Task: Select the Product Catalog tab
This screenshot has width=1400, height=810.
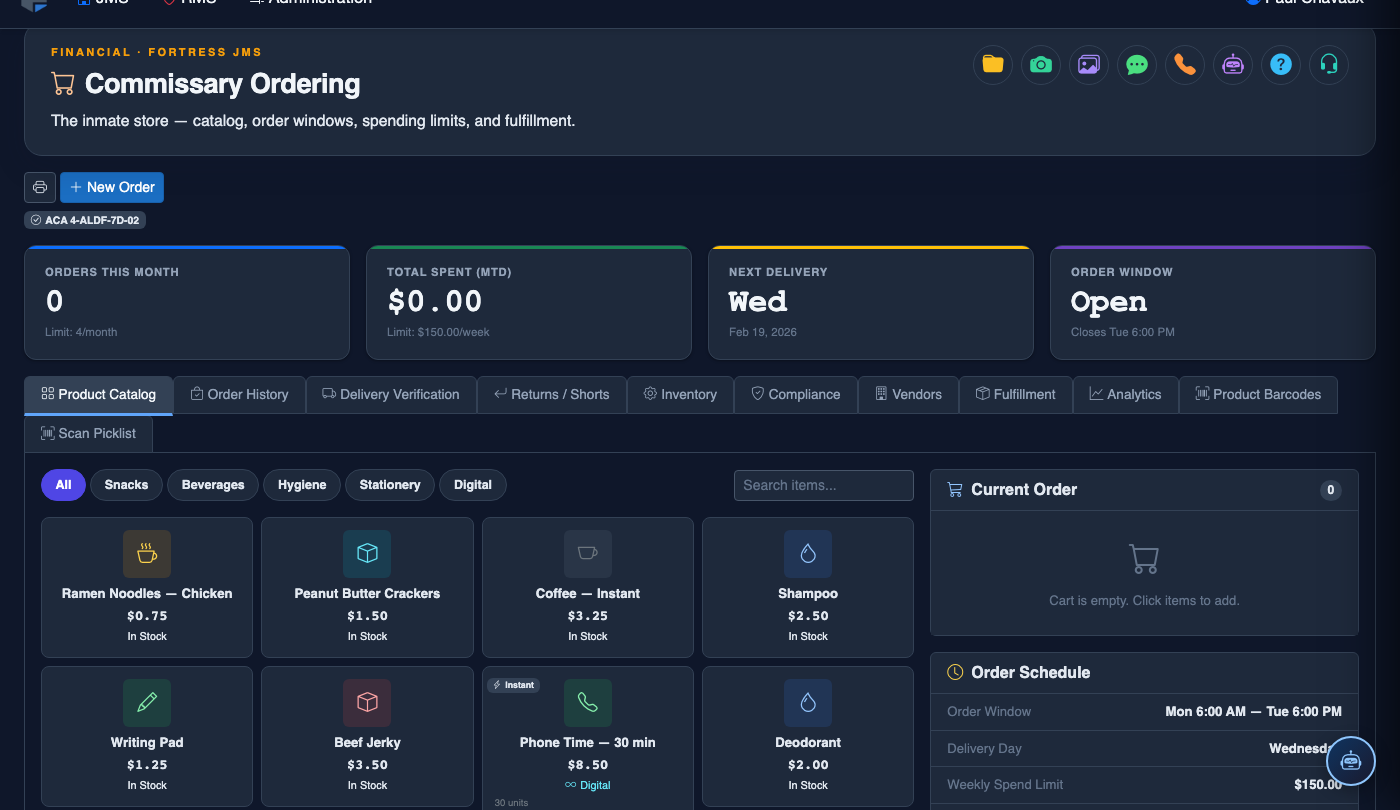Action: (98, 394)
